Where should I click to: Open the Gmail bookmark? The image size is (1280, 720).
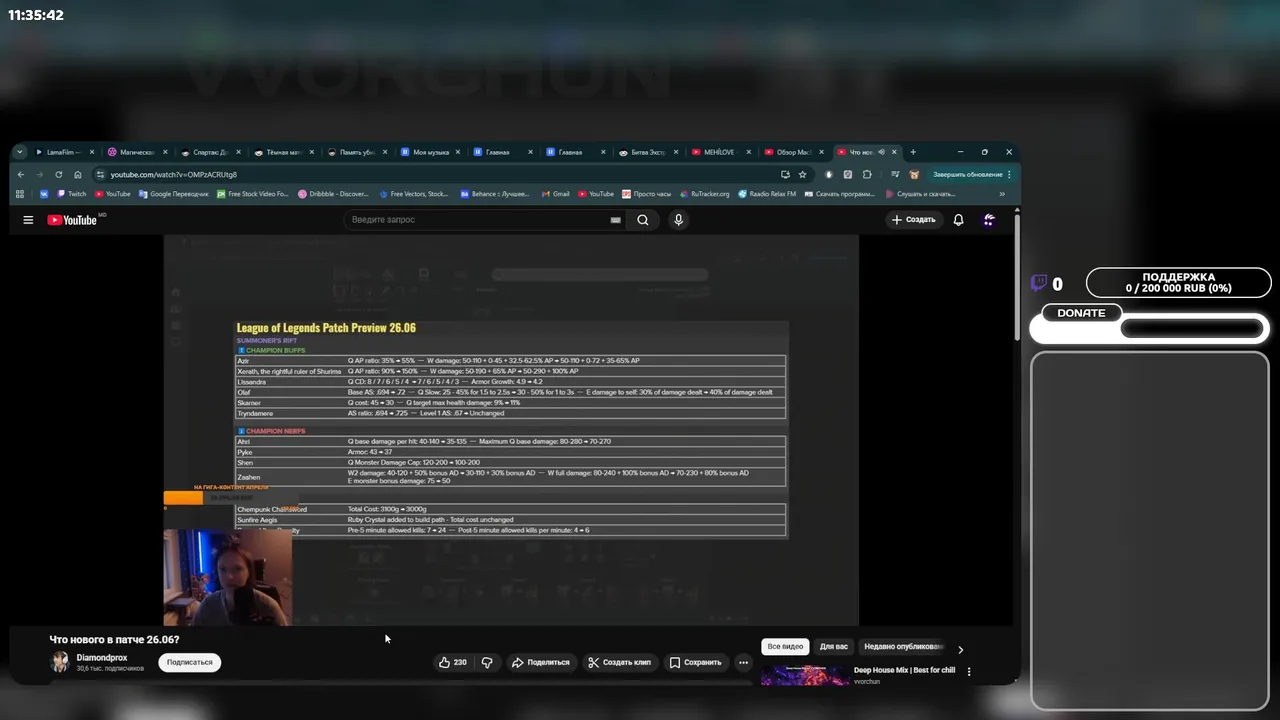point(555,194)
